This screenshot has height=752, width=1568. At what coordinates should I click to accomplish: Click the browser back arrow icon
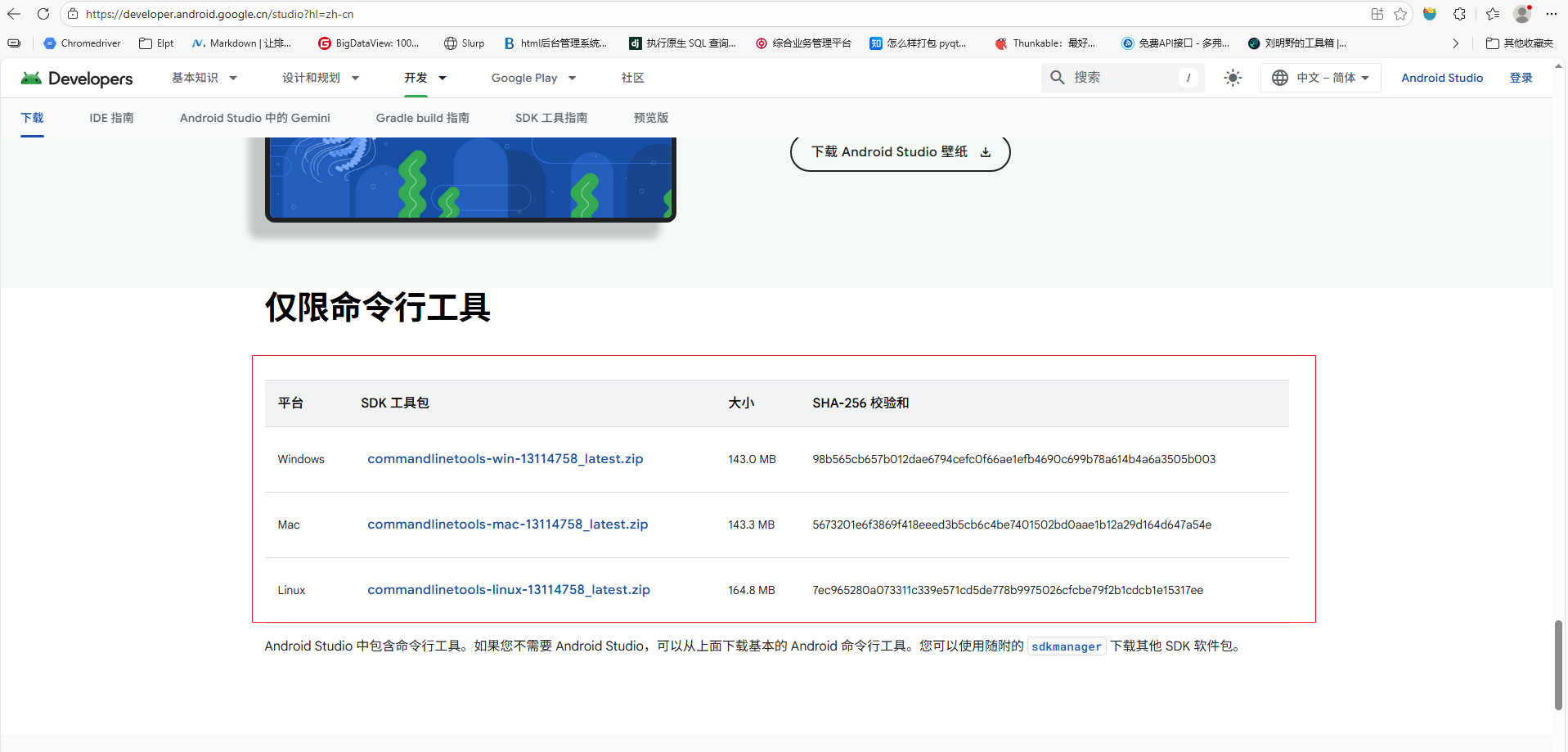coord(14,14)
